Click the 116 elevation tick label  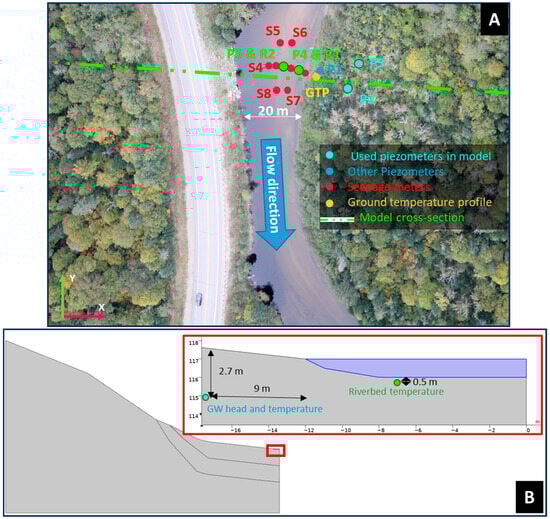(x=194, y=379)
